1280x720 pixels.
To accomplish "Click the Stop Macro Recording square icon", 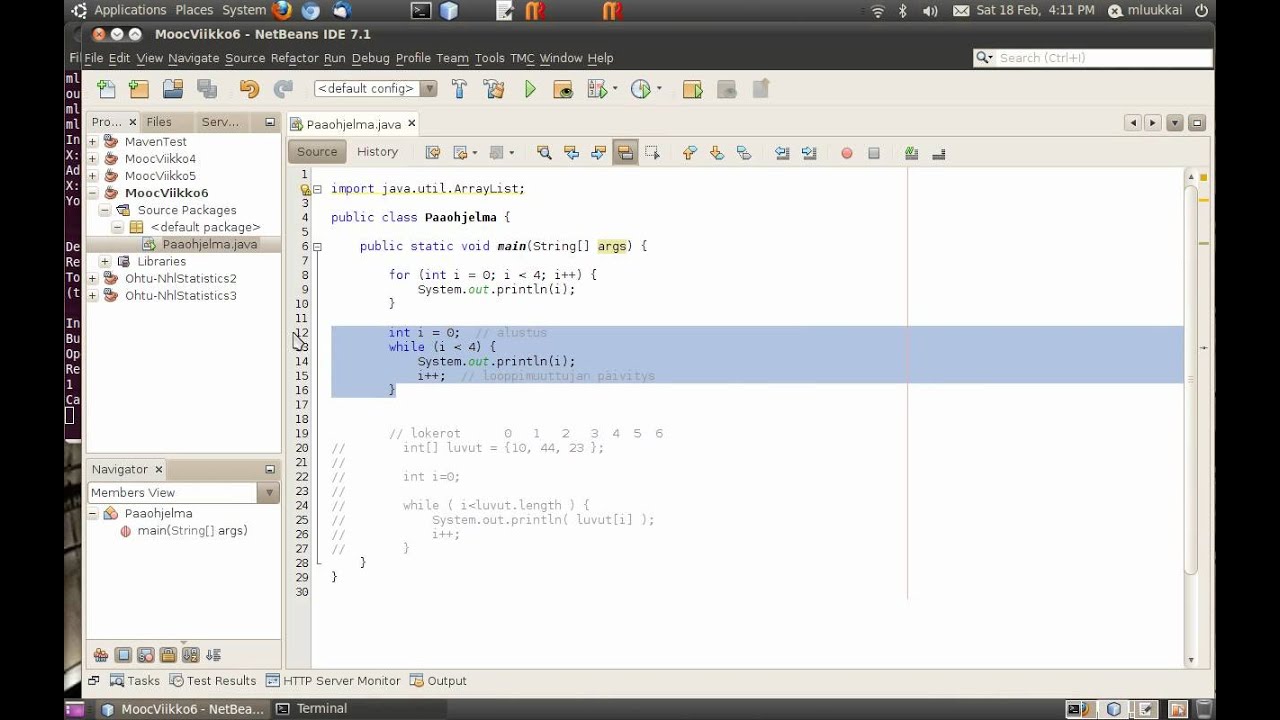I will [874, 153].
